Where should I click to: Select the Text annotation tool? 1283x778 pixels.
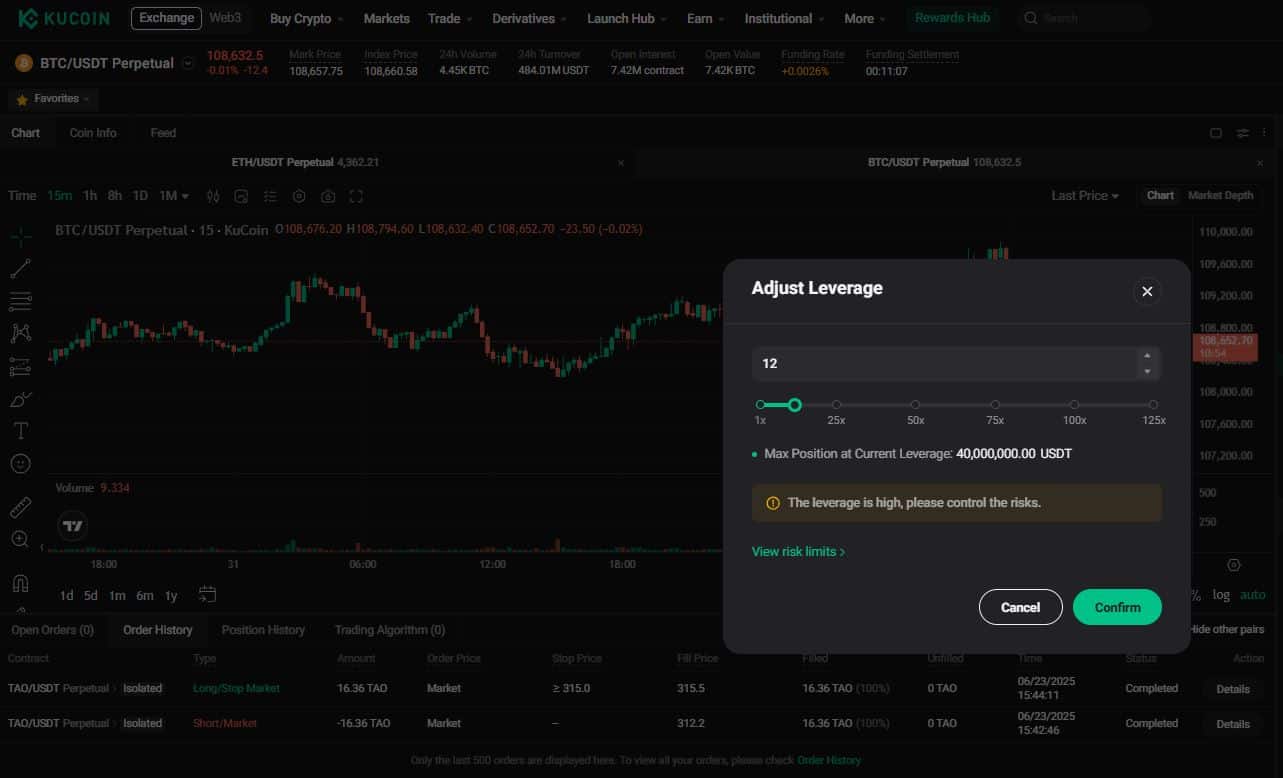click(x=20, y=431)
